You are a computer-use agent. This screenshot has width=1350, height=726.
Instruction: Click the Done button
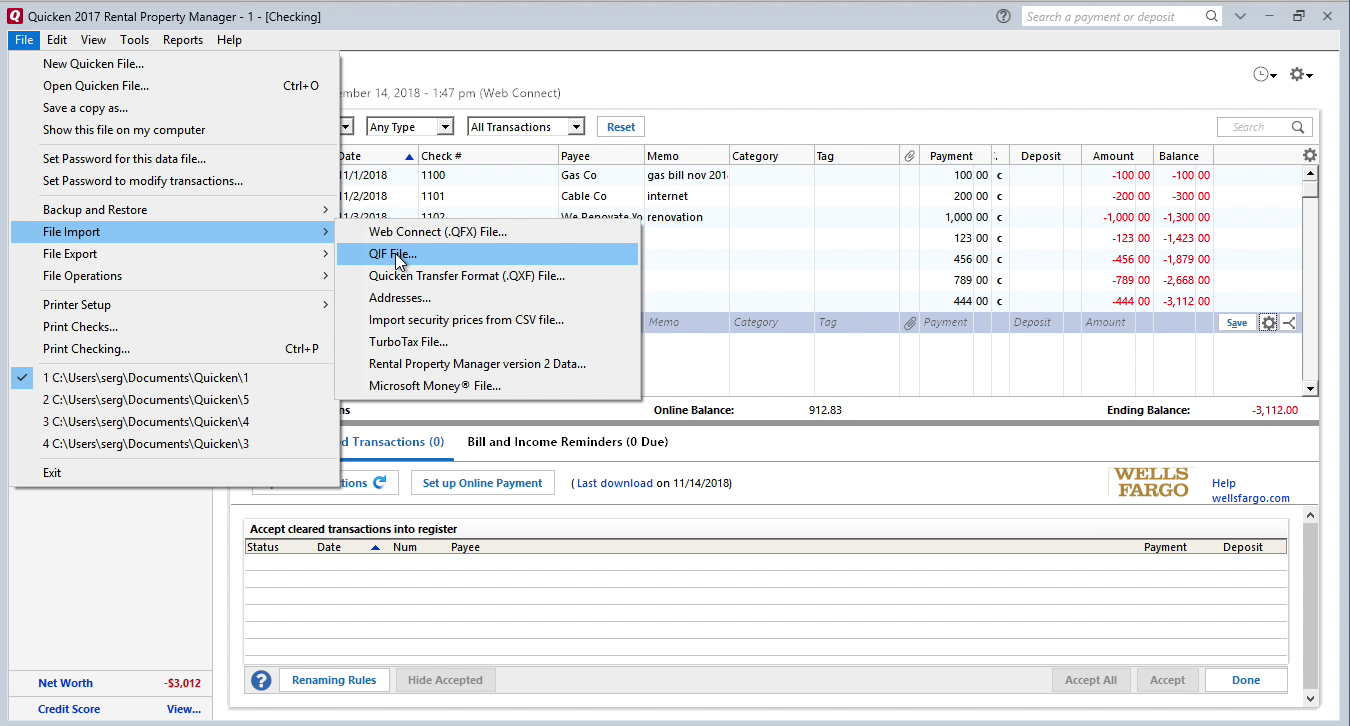point(1246,681)
